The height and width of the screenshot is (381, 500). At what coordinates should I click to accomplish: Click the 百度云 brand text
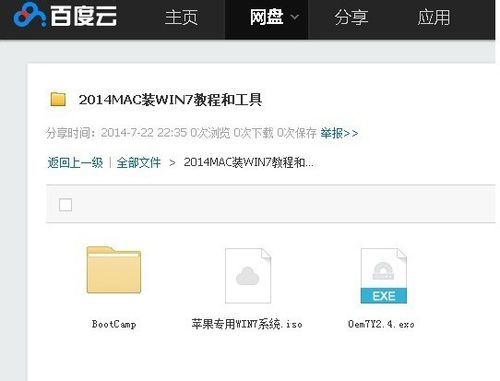pyautogui.click(x=83, y=16)
